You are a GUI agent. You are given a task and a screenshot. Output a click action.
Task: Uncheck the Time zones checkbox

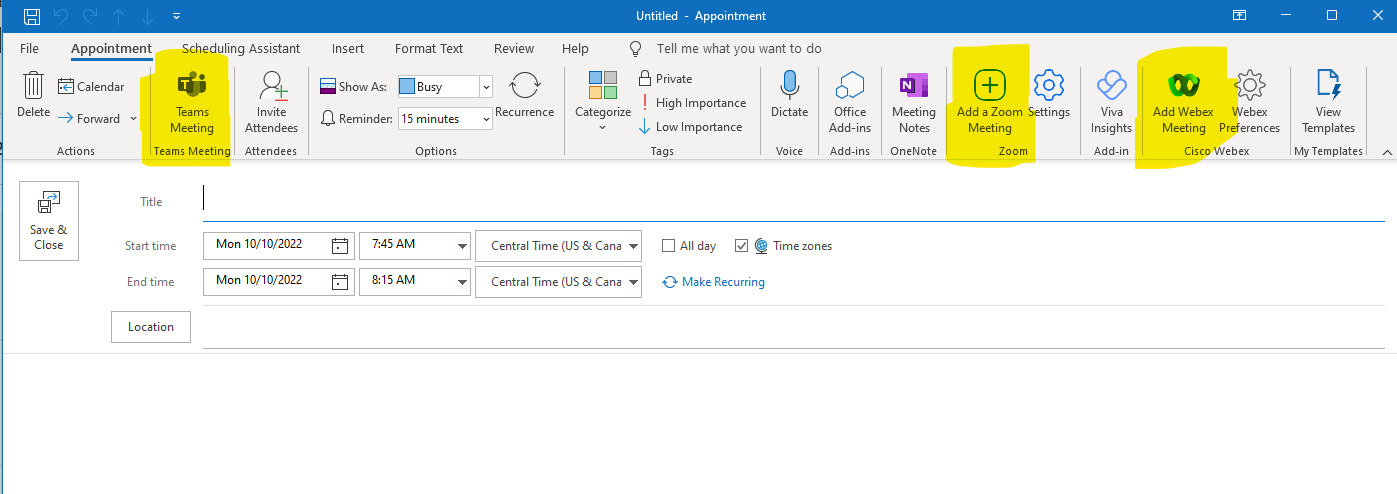(x=741, y=246)
